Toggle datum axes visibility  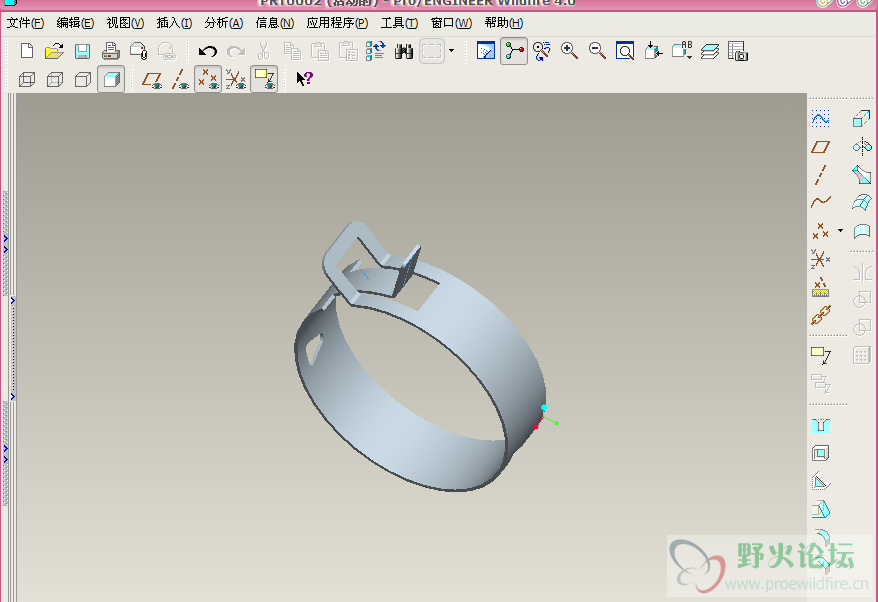180,80
